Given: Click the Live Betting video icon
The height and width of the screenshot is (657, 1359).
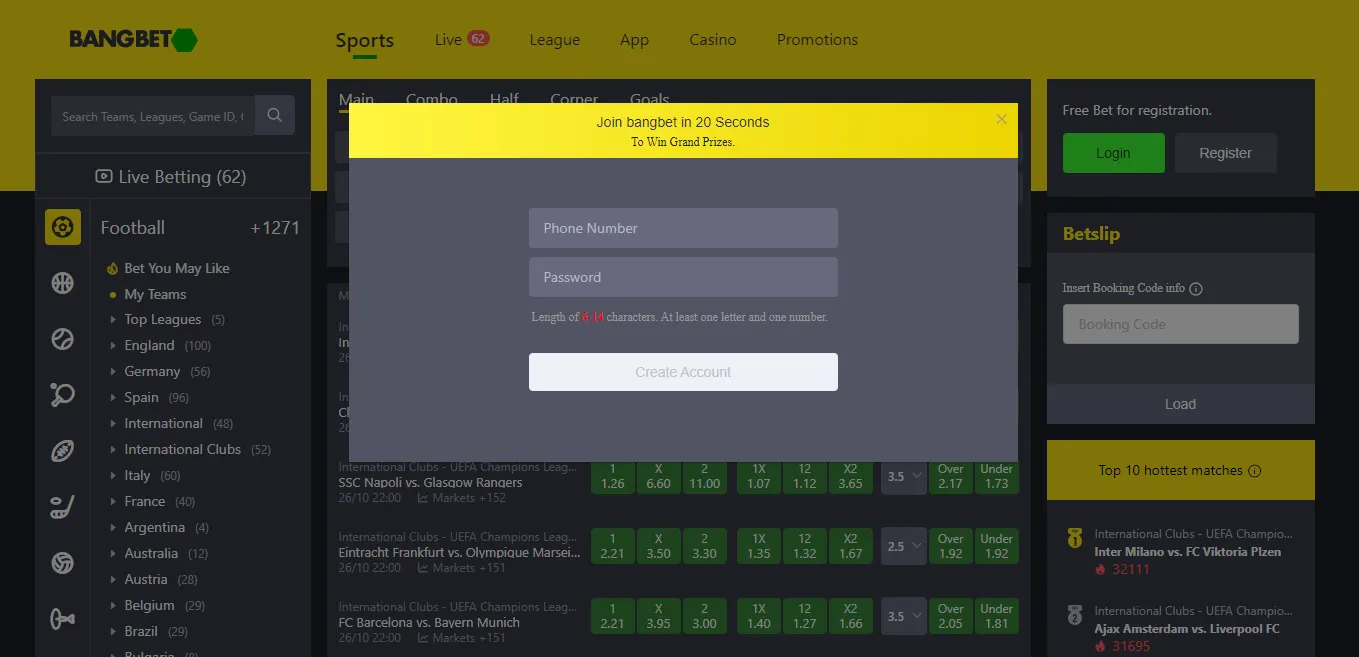Looking at the screenshot, I should click(103, 177).
